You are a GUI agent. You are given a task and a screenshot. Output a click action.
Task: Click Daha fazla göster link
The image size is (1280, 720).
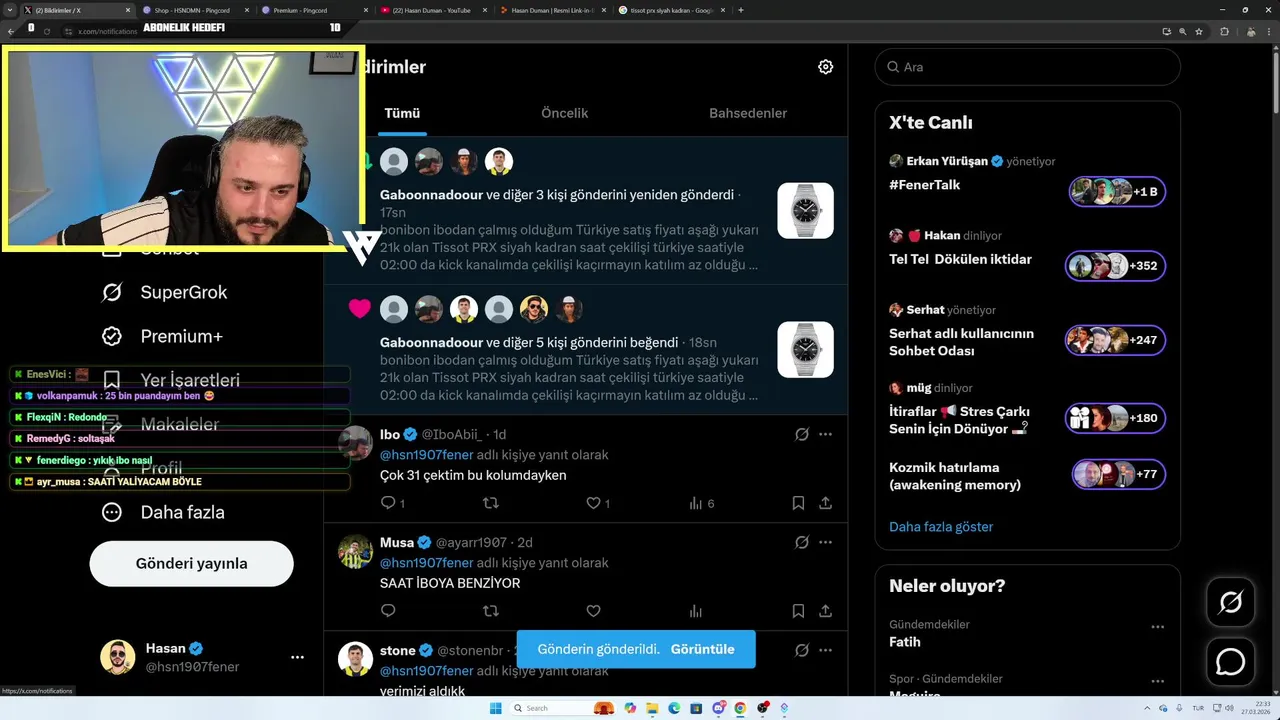pos(941,526)
